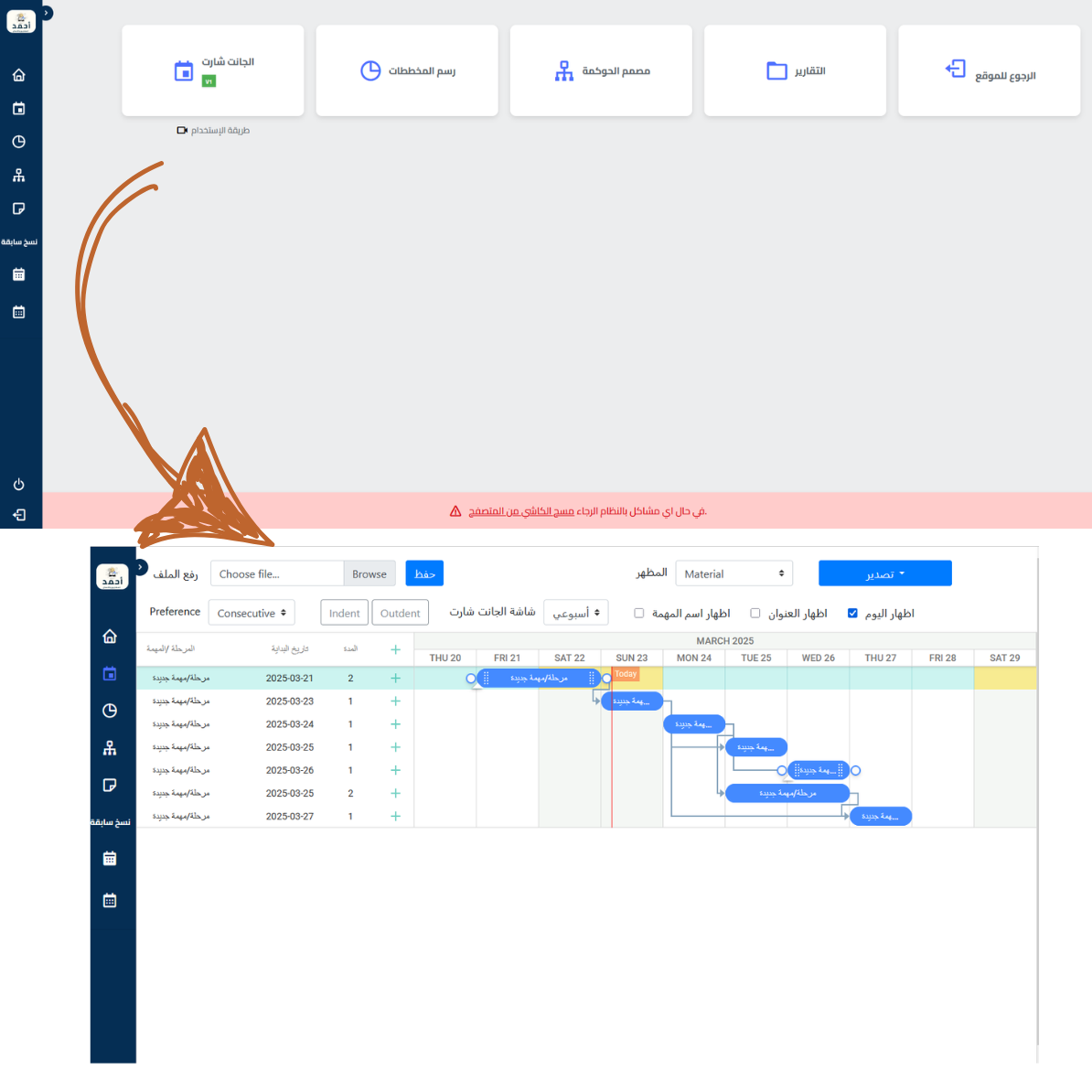This screenshot has width=1092, height=1092.
Task: Click the الرجوع للموقع return-to-site card
Action: tap(990, 70)
